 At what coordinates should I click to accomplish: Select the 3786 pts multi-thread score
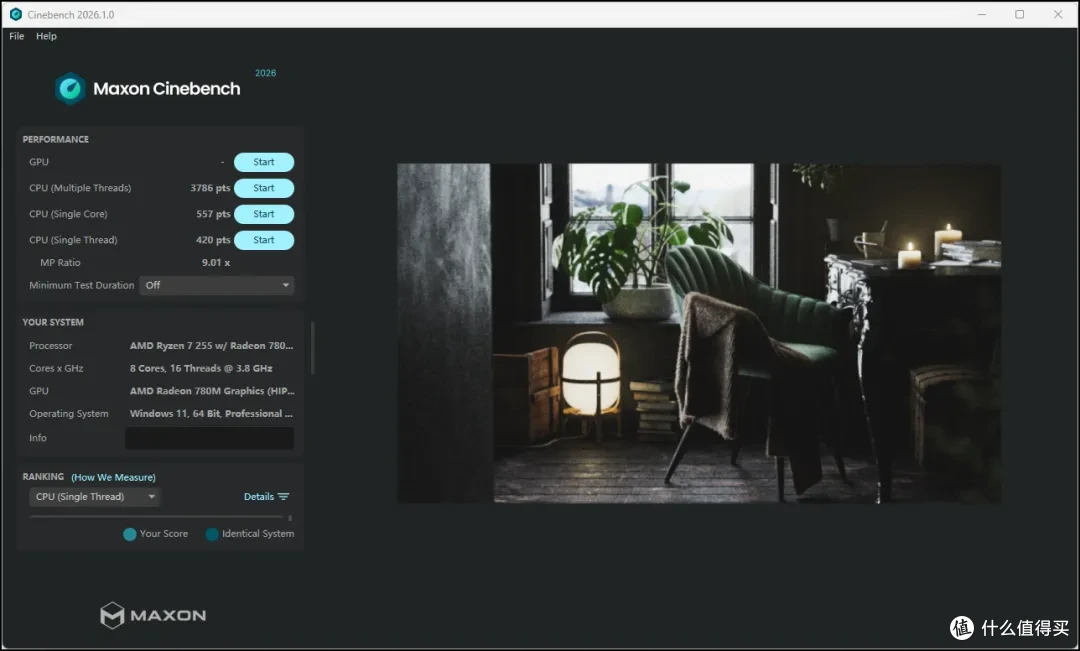[x=210, y=188]
